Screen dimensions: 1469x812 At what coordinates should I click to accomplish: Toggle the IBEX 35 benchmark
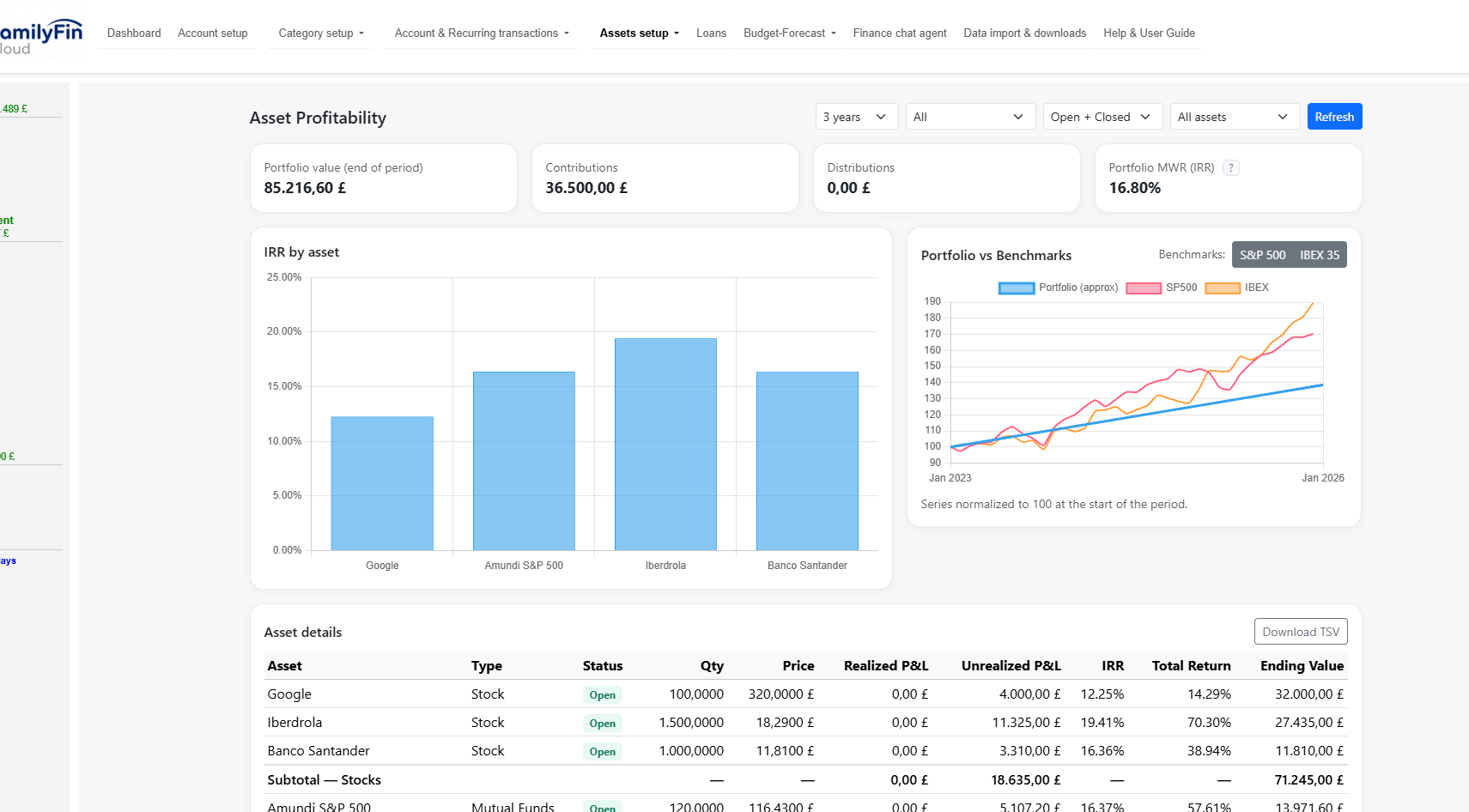tap(1320, 255)
